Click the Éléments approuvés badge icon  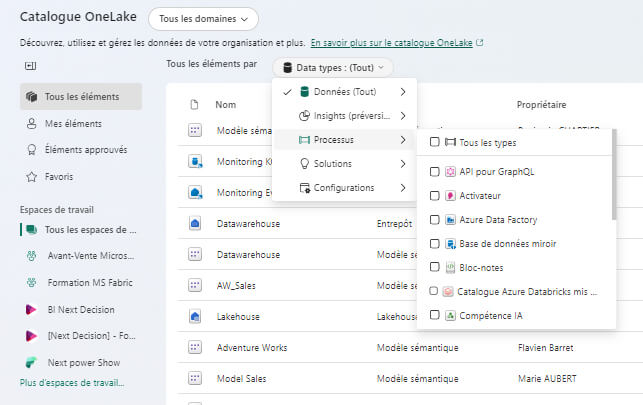pyautogui.click(x=32, y=150)
